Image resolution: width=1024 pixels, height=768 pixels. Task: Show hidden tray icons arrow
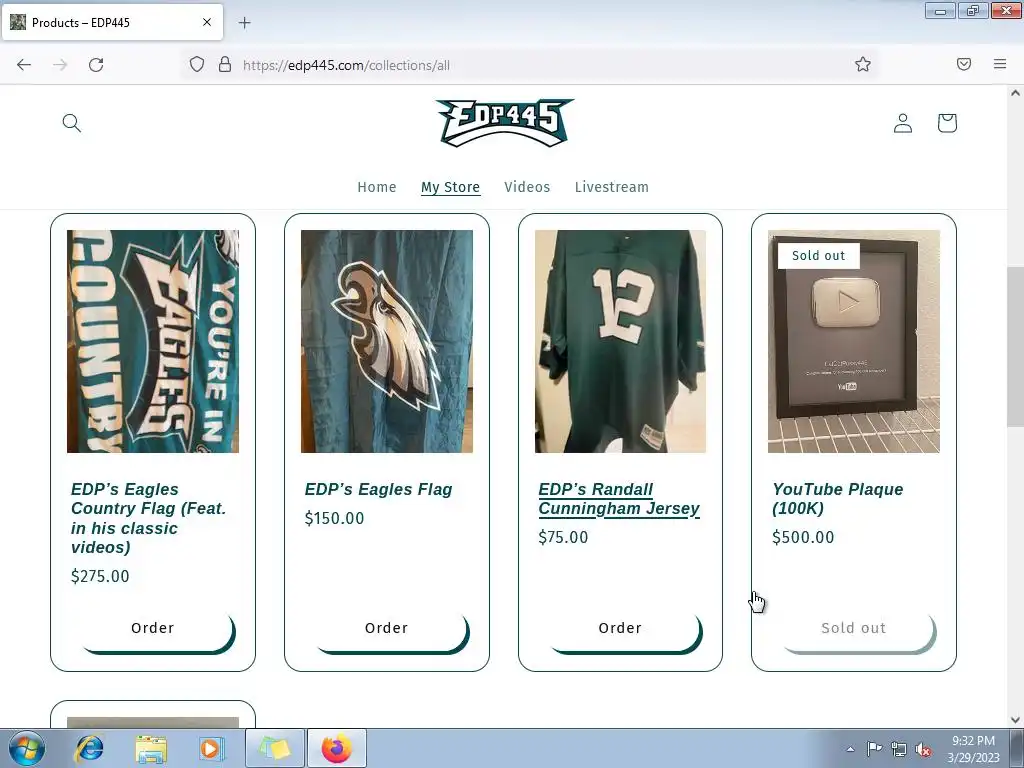850,749
